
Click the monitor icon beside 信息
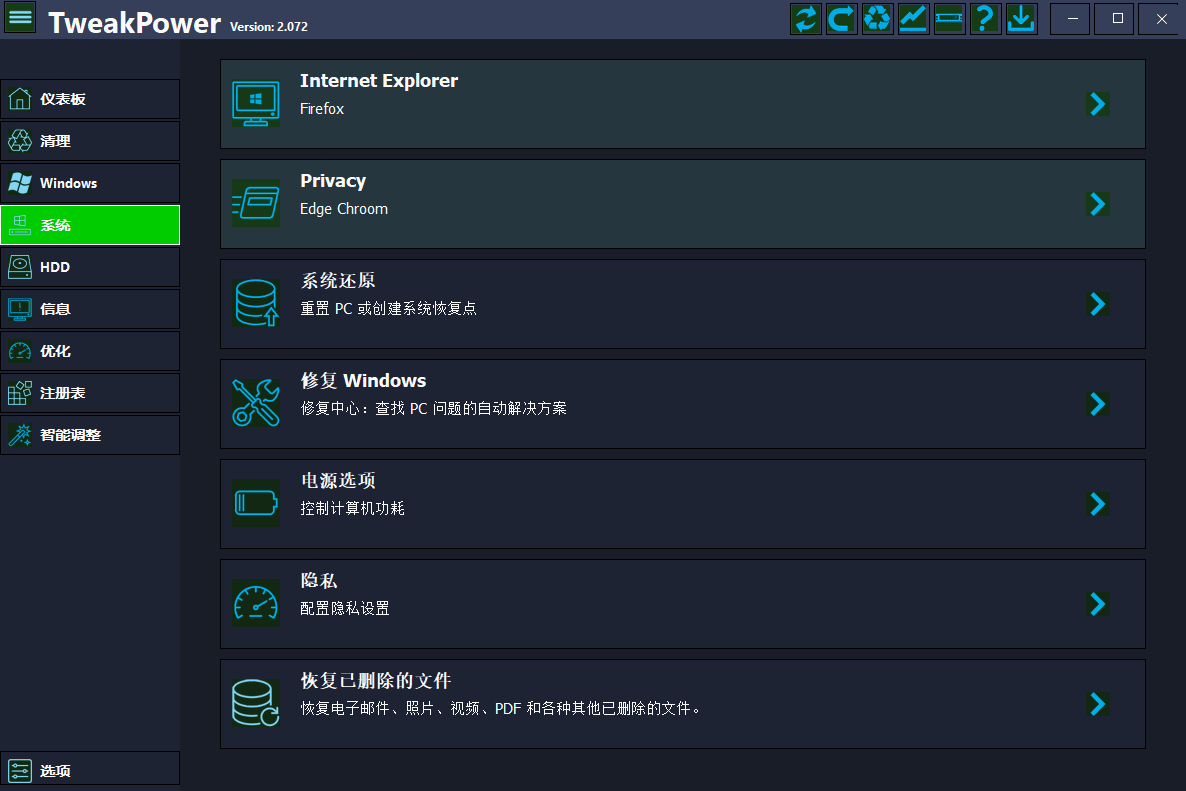point(20,309)
